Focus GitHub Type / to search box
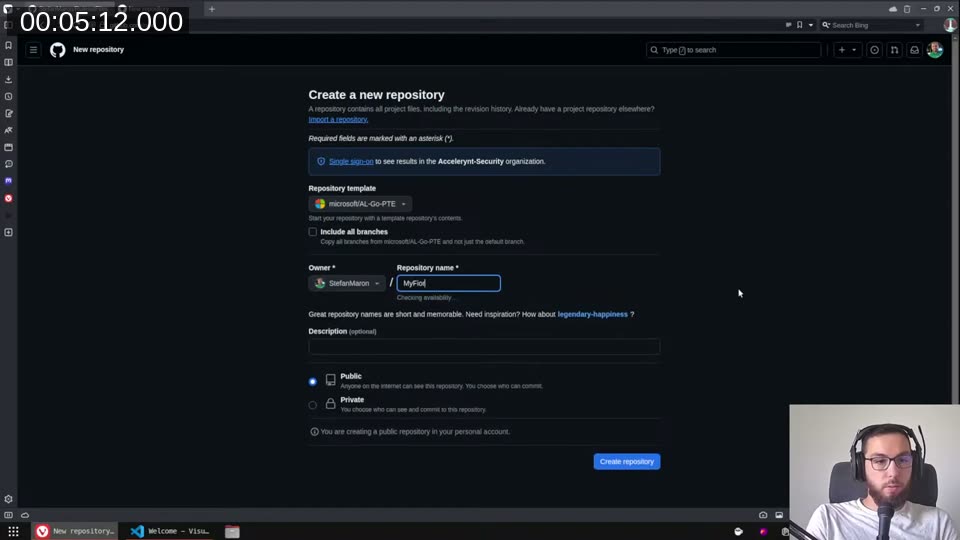 (733, 50)
